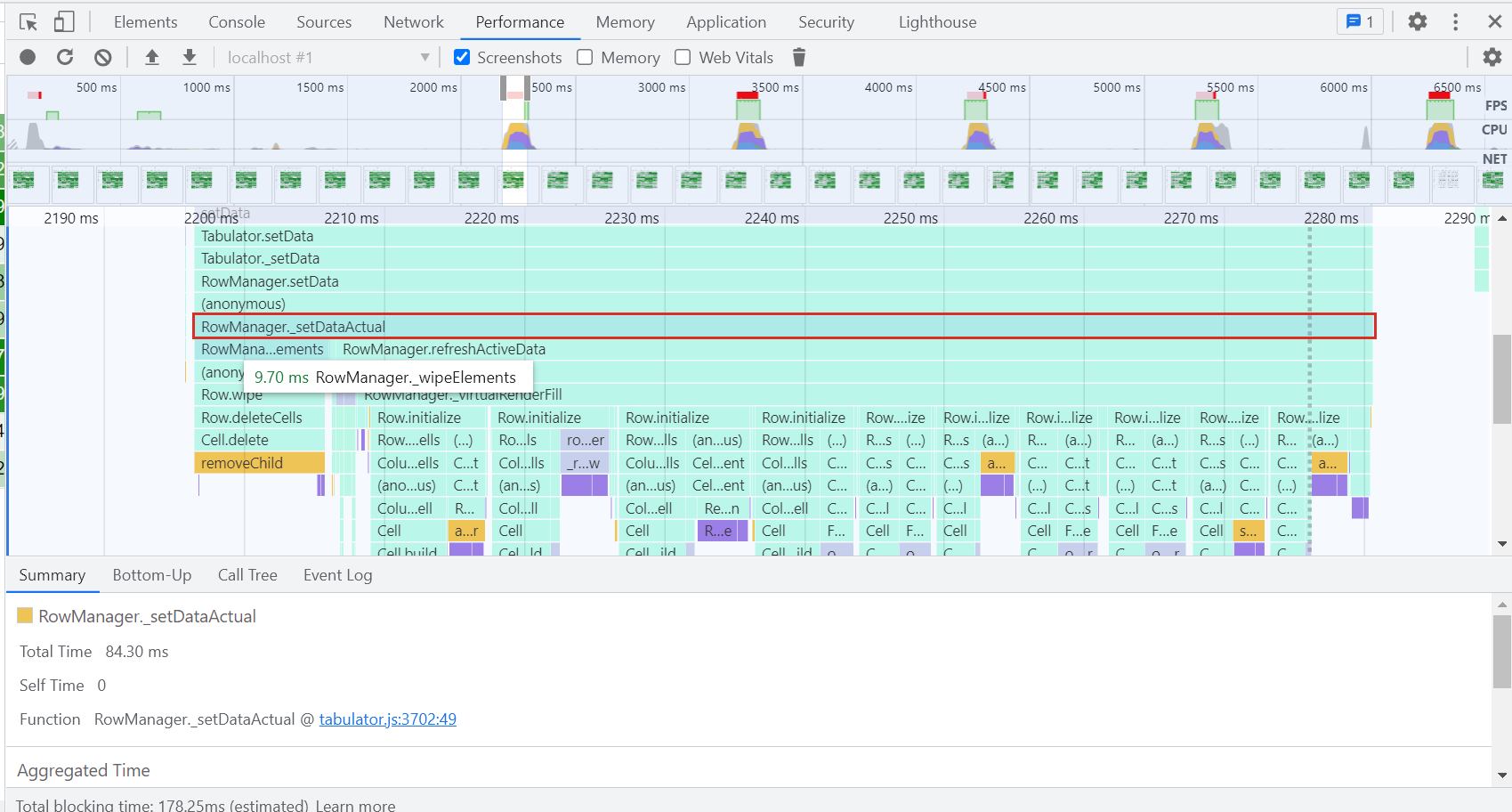Click the first filmstrip screenshot thumbnail
Image resolution: width=1512 pixels, height=812 pixels.
tap(24, 181)
